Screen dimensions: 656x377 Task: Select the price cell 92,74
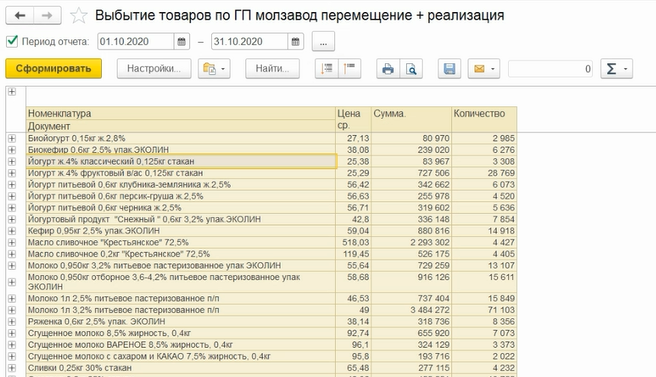point(353,333)
